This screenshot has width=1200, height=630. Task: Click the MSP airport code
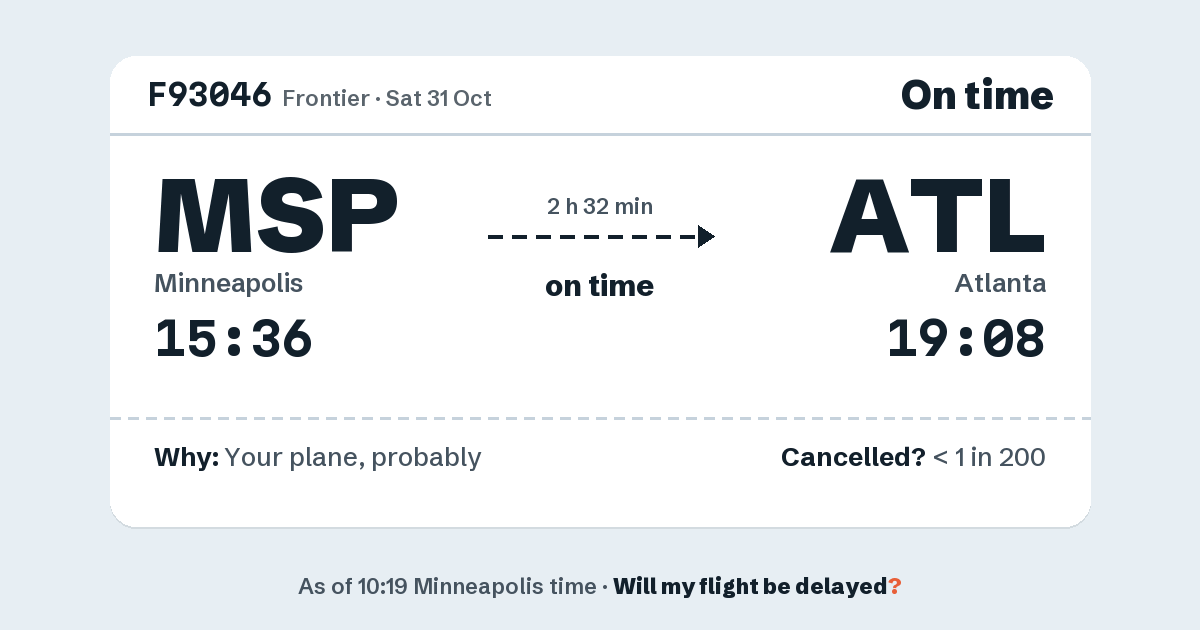click(x=277, y=216)
